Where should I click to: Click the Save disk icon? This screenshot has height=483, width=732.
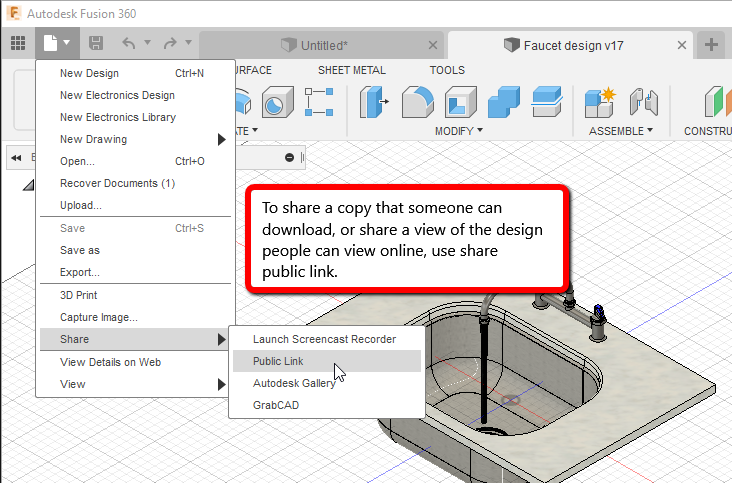coord(96,44)
